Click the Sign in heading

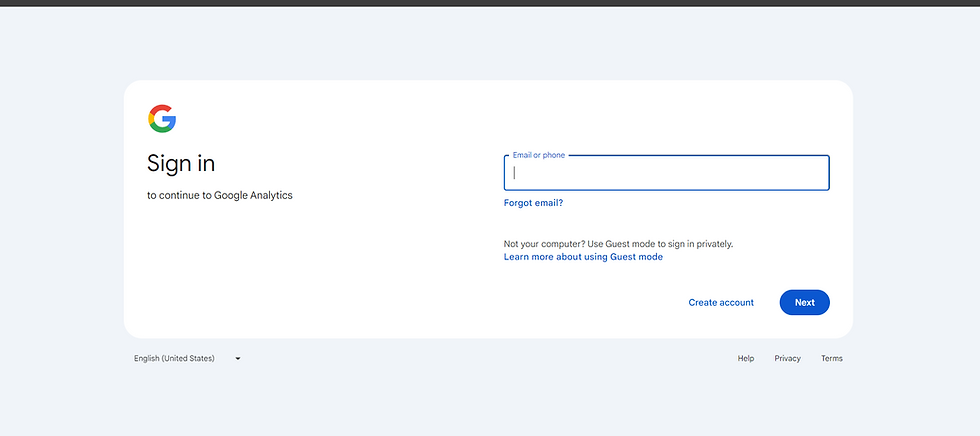pos(181,164)
